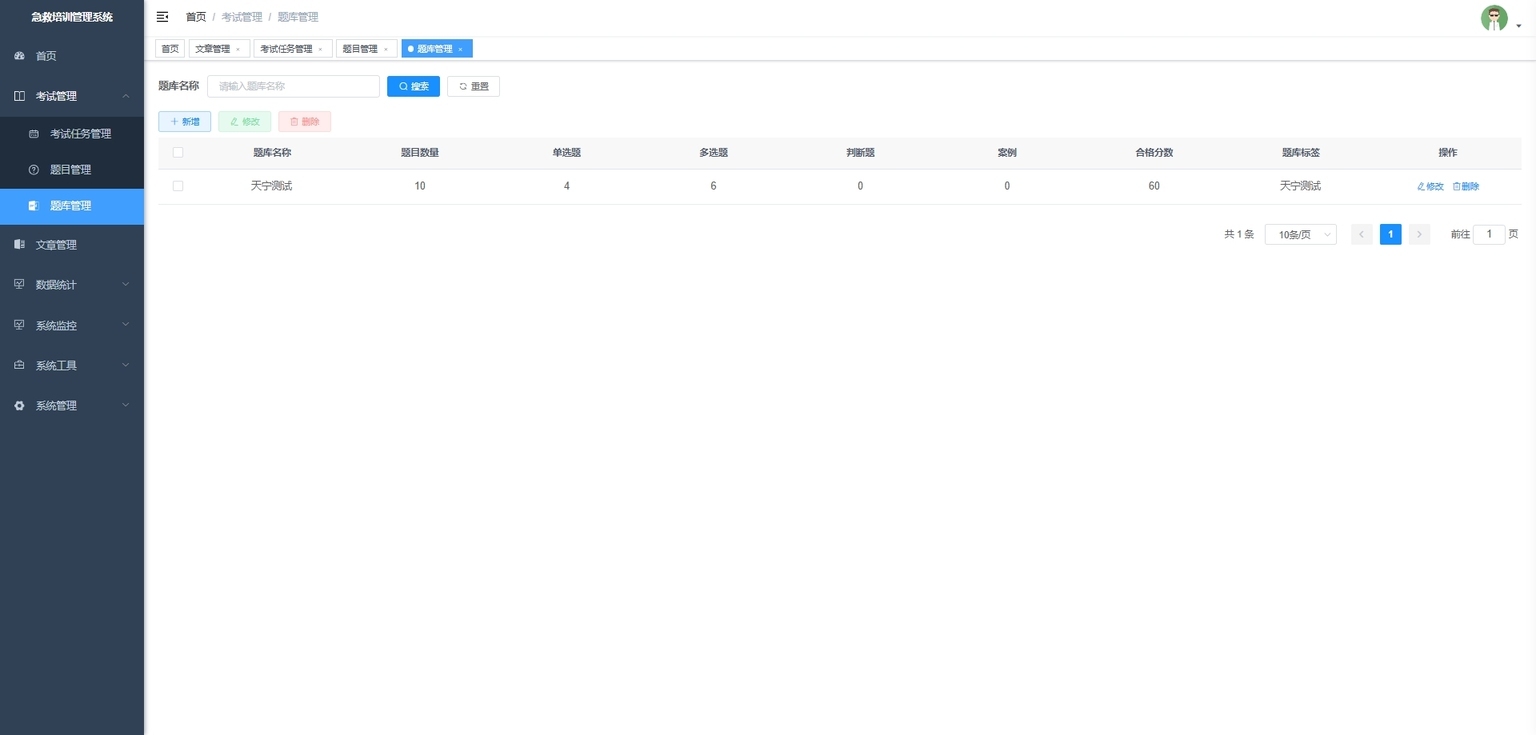Screen dimensions: 1536x735
Task: Select 题库管理 in the sidebar
Action: [72, 206]
